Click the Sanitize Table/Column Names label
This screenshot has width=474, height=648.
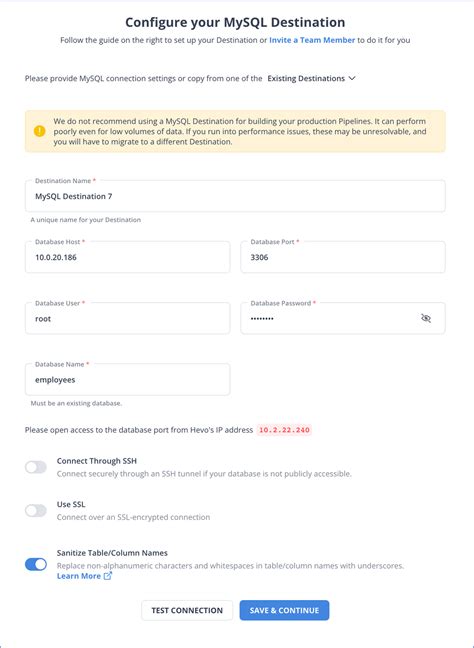click(x=112, y=553)
